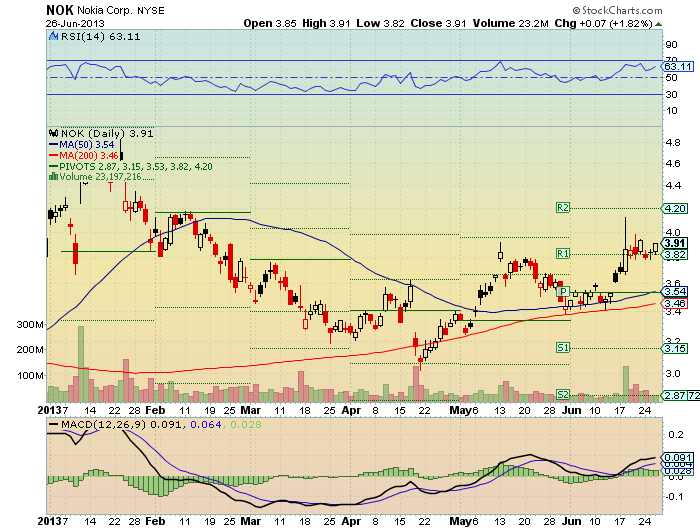Click the 26-Jun-2013 date
700x530 pixels.
pyautogui.click(x=75, y=24)
